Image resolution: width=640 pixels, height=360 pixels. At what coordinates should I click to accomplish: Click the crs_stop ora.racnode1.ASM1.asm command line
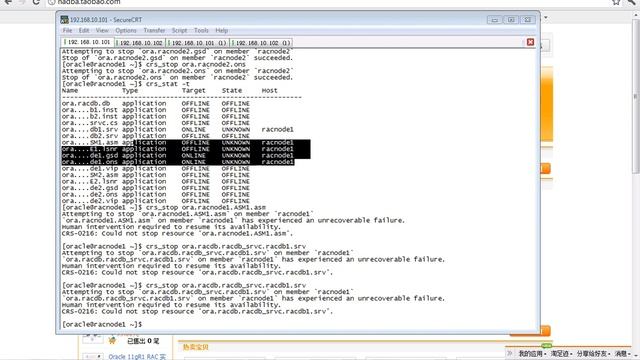(x=164, y=207)
